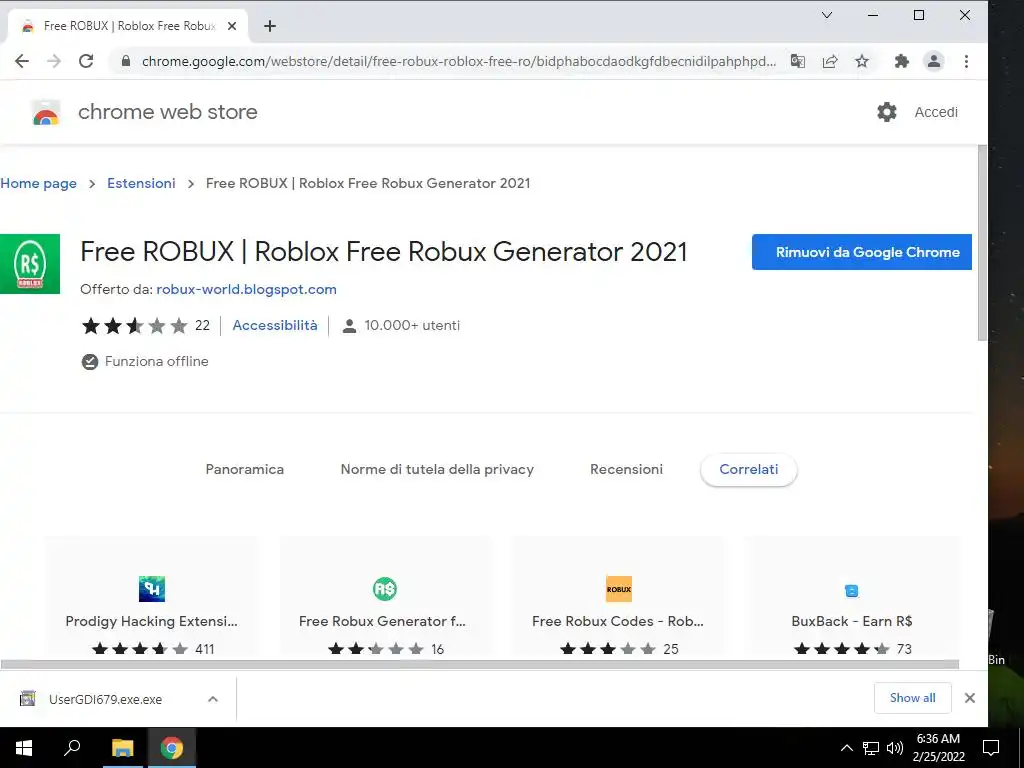Screen dimensions: 1024x768
Task: Click the Prodigy Hacking Extensi... title
Action: [152, 621]
